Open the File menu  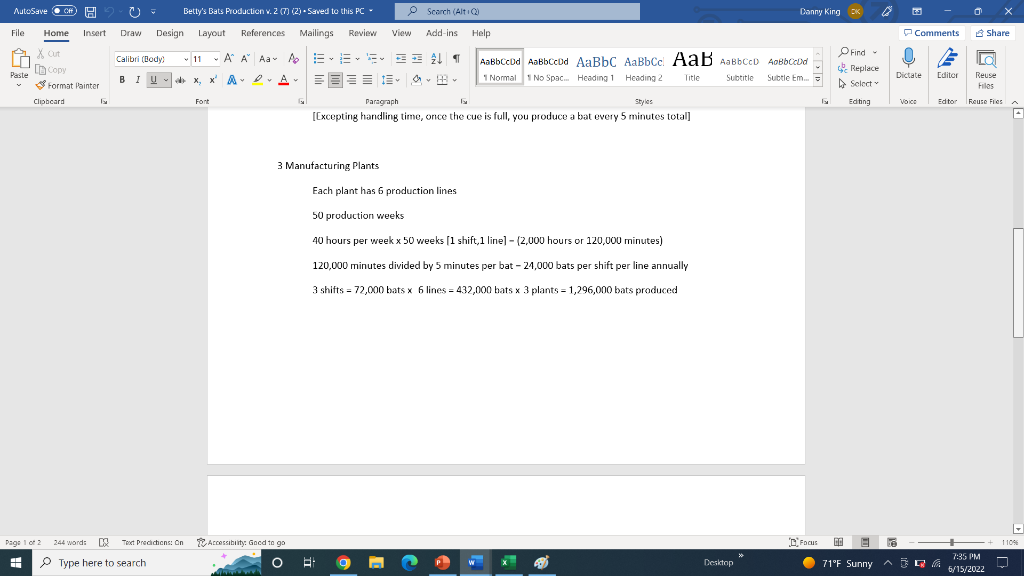coord(18,33)
